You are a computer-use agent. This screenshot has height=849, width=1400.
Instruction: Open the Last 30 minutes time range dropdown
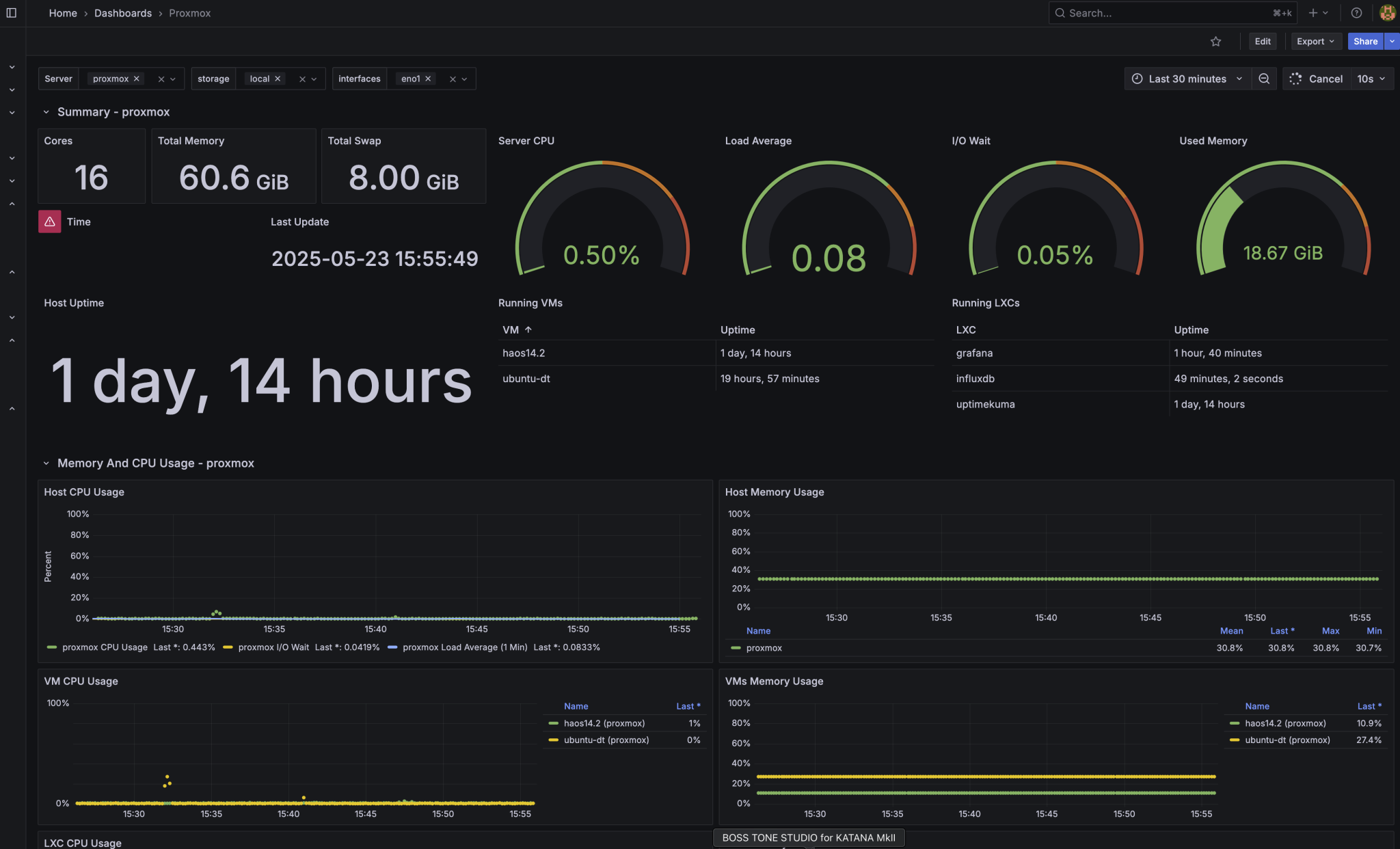(1187, 78)
